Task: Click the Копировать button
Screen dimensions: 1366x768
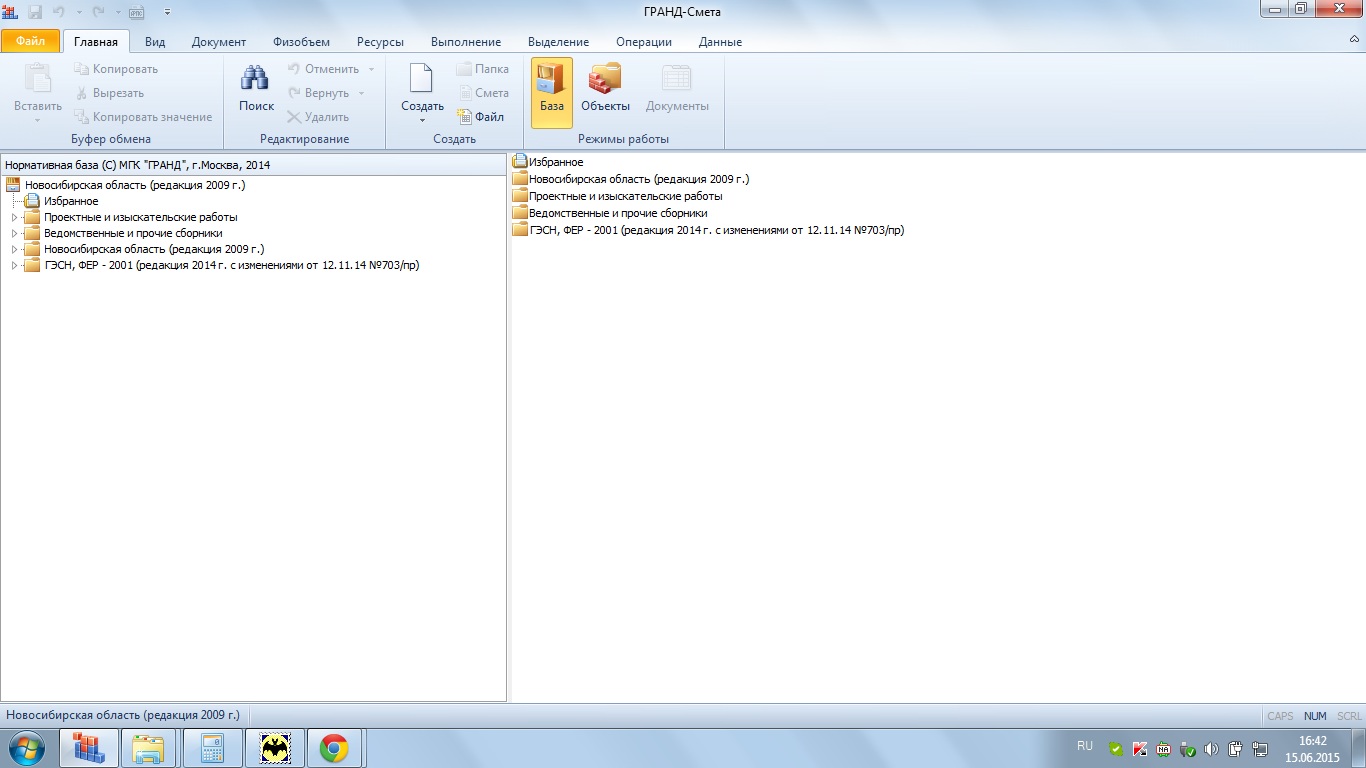Action: click(116, 69)
